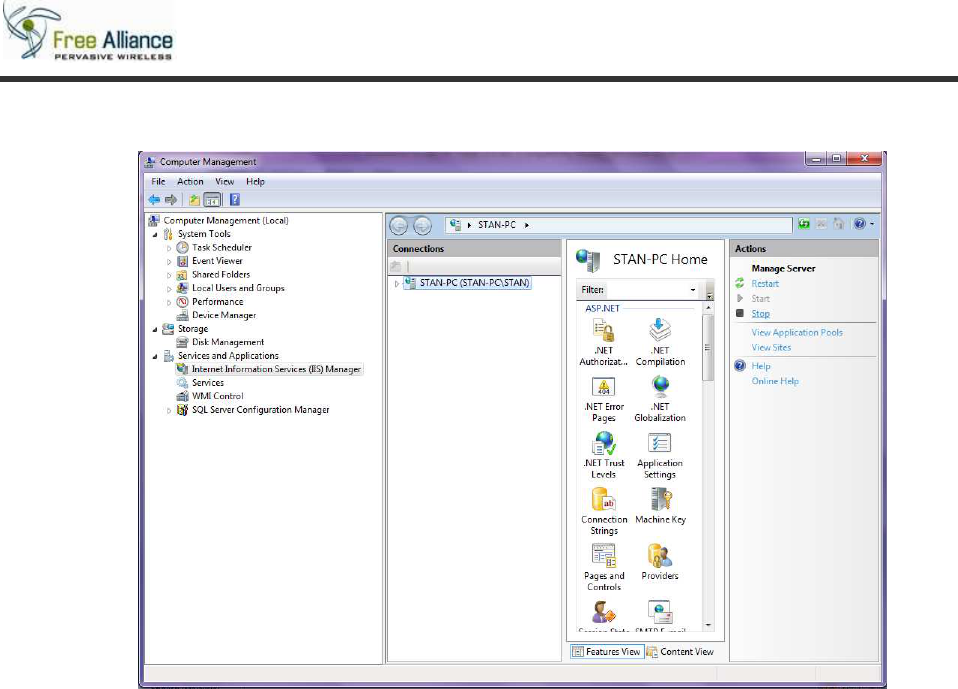
Task: Open the Filter dropdown arrow
Action: click(x=693, y=290)
